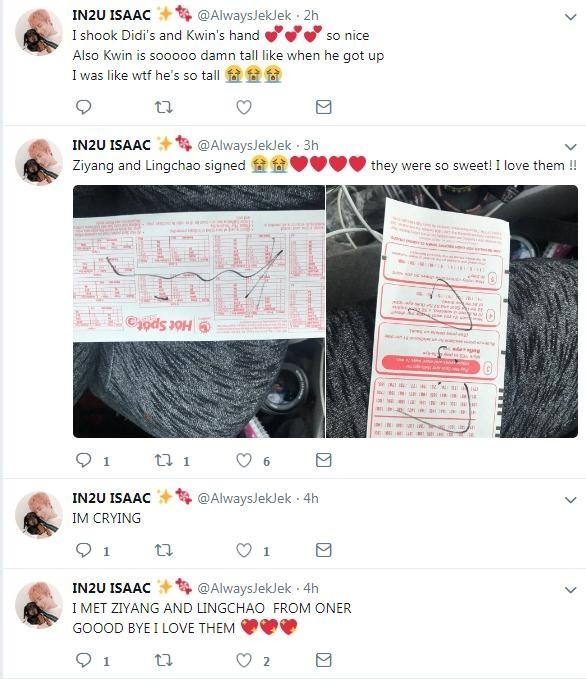The height and width of the screenshot is (679, 586).
Task: Reply to the 'IM CRYING' tweet
Action: point(83,550)
